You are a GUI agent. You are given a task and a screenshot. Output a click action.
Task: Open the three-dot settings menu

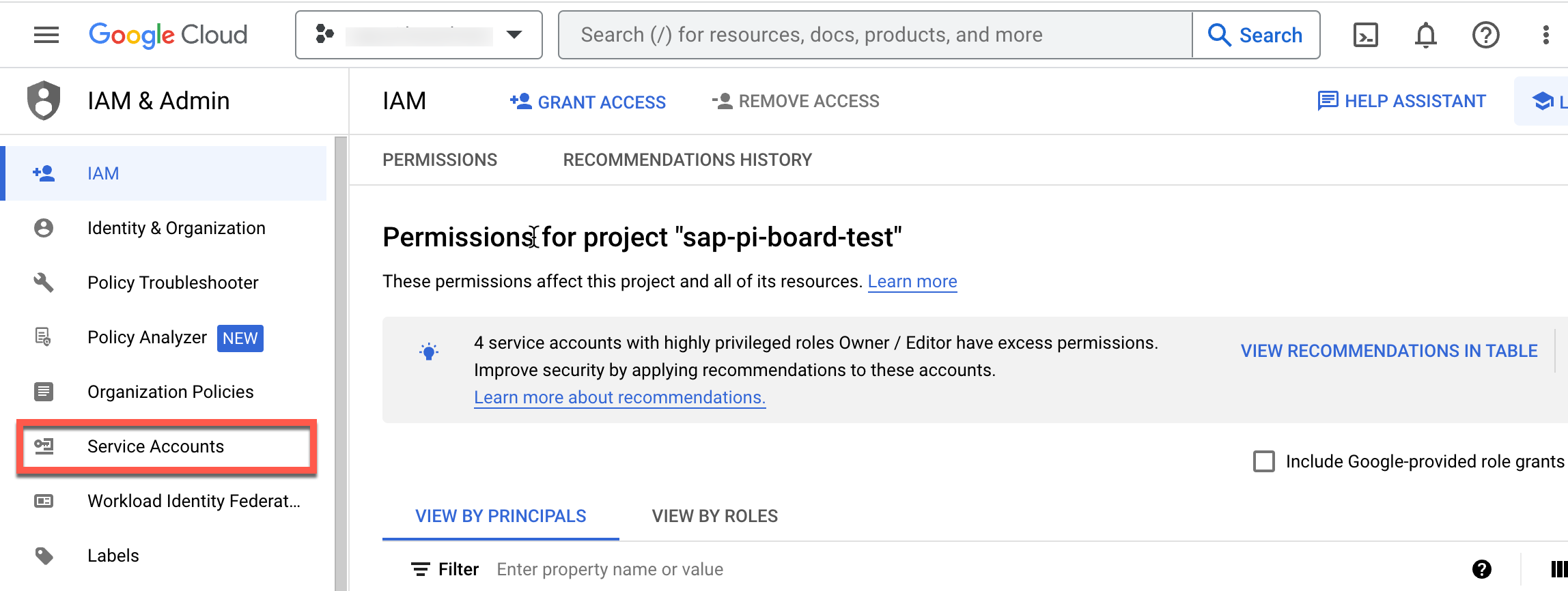coord(1546,35)
